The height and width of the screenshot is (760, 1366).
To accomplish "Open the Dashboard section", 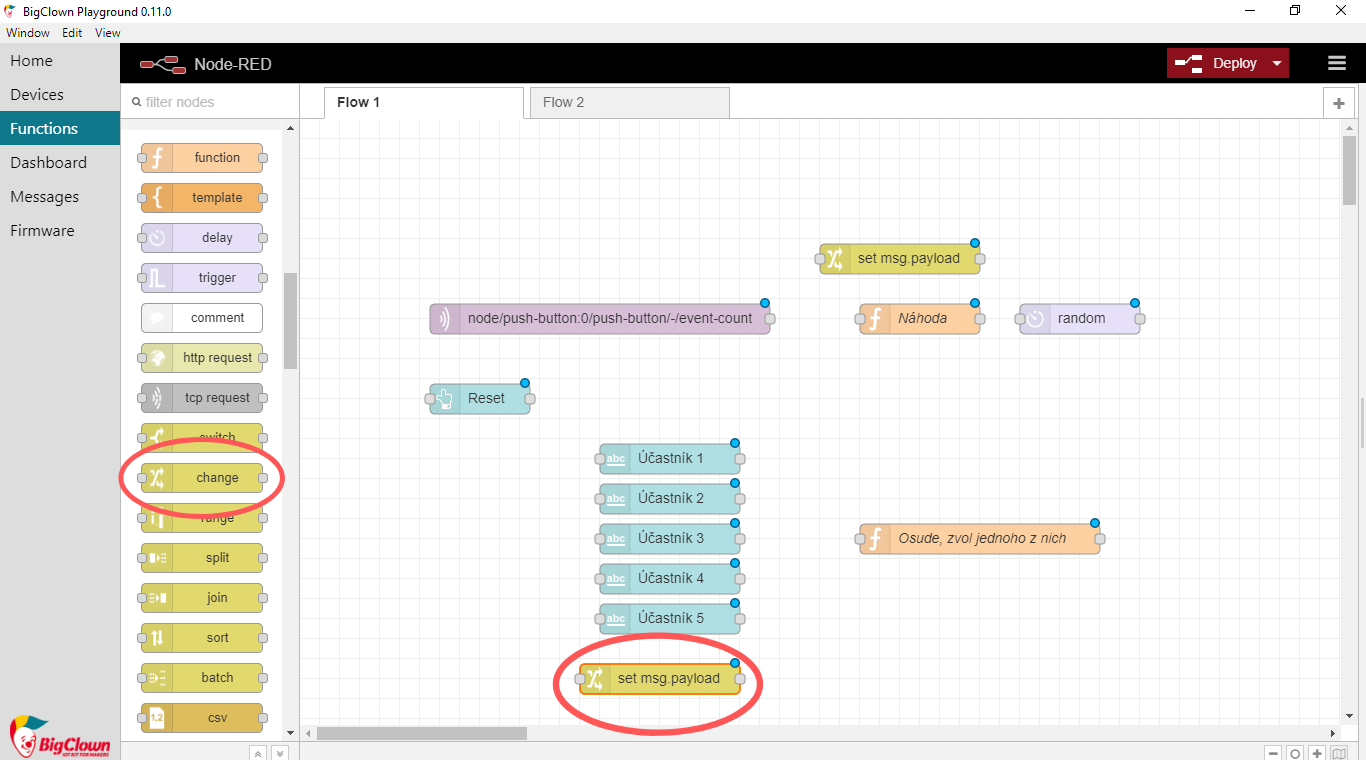I will [60, 163].
